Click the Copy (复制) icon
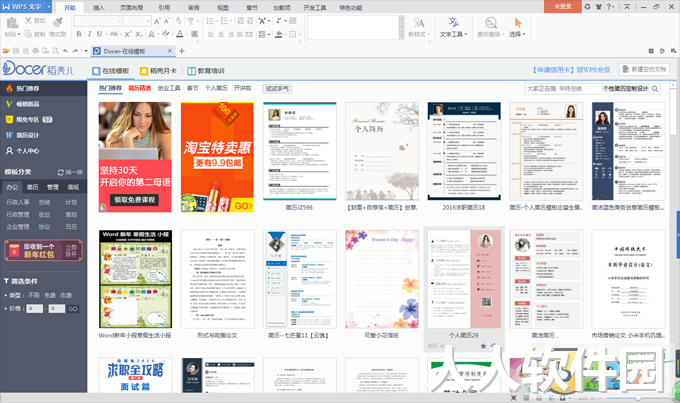 point(29,34)
